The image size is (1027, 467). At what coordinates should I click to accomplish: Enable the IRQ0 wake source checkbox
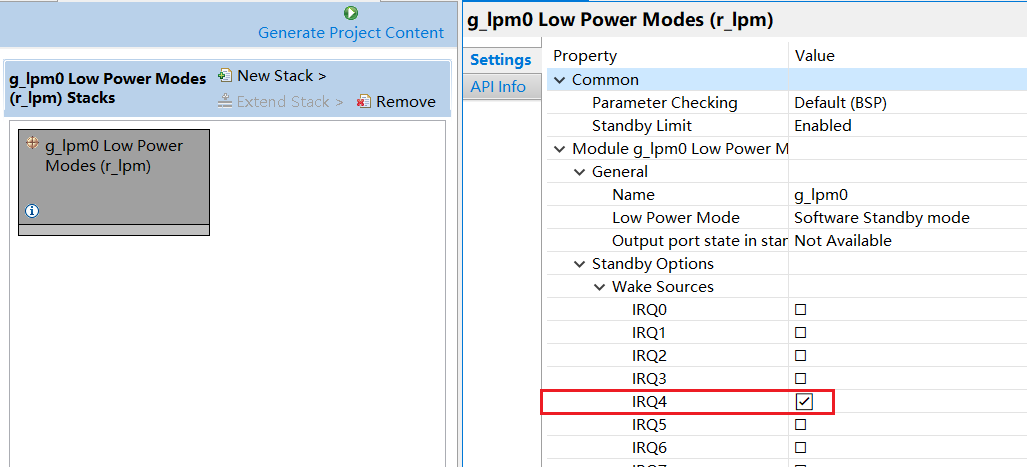800,310
